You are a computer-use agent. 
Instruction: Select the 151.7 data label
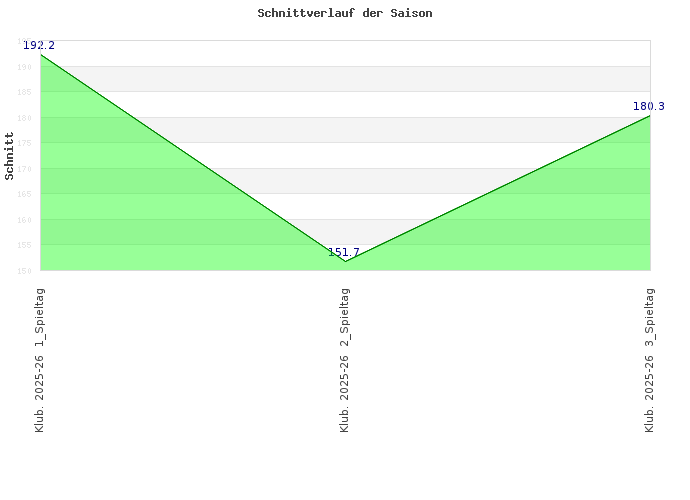click(344, 252)
